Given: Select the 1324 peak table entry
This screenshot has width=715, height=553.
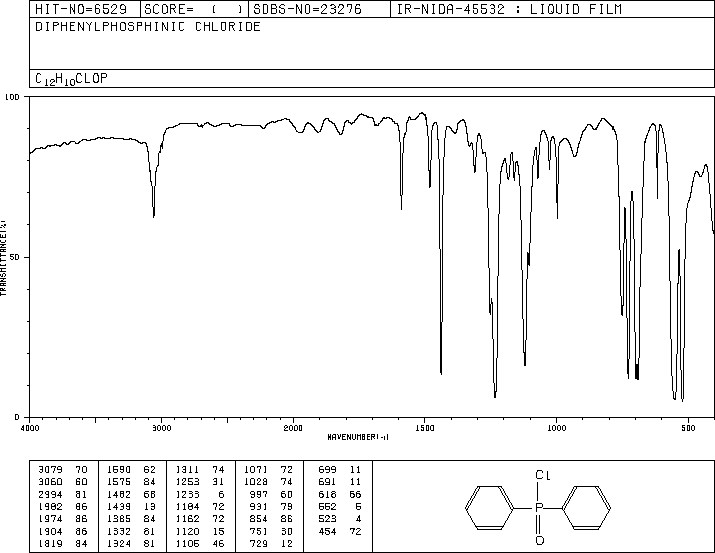Looking at the screenshot, I should tap(131, 544).
